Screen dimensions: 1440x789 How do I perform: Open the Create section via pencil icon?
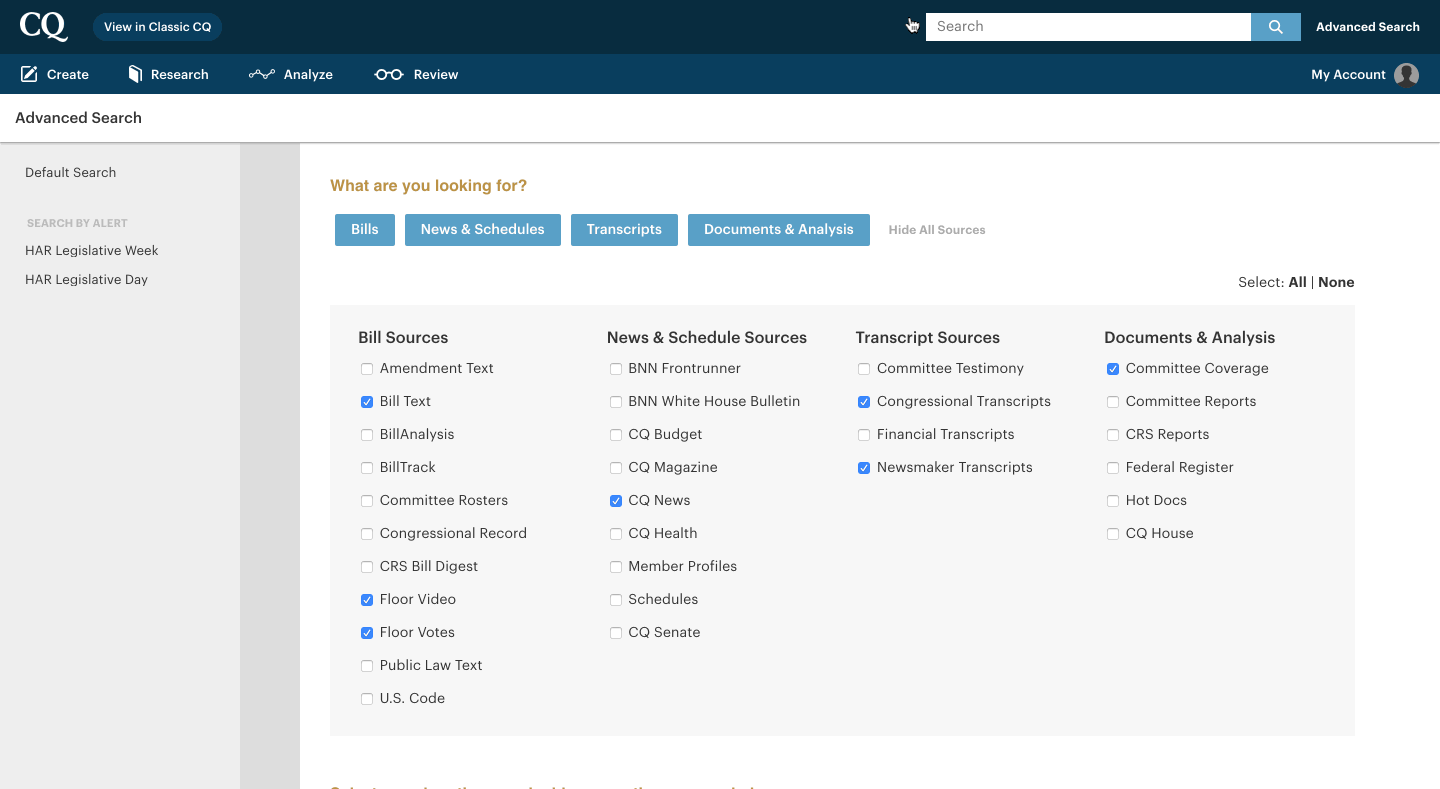coord(26,74)
